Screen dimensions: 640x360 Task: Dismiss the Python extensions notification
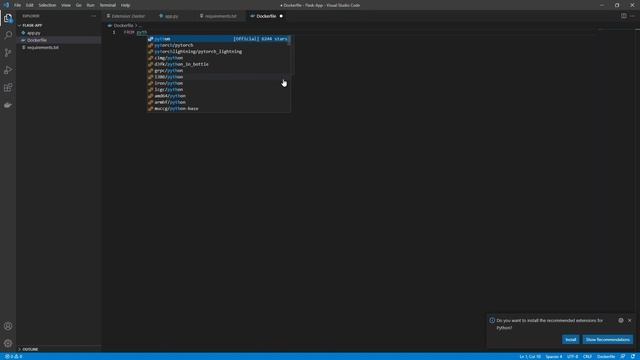[x=629, y=320]
